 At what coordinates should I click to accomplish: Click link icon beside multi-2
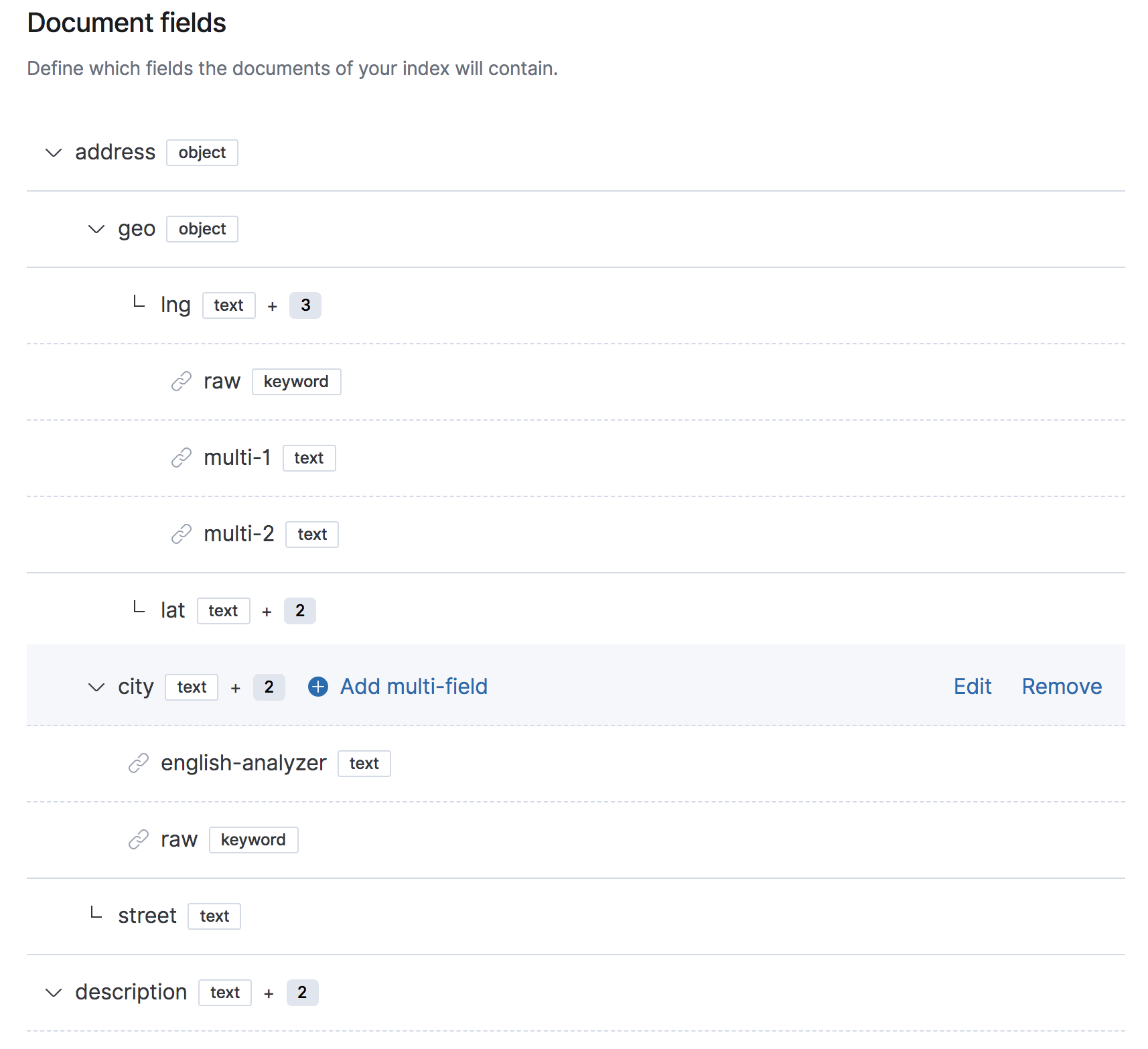182,535
